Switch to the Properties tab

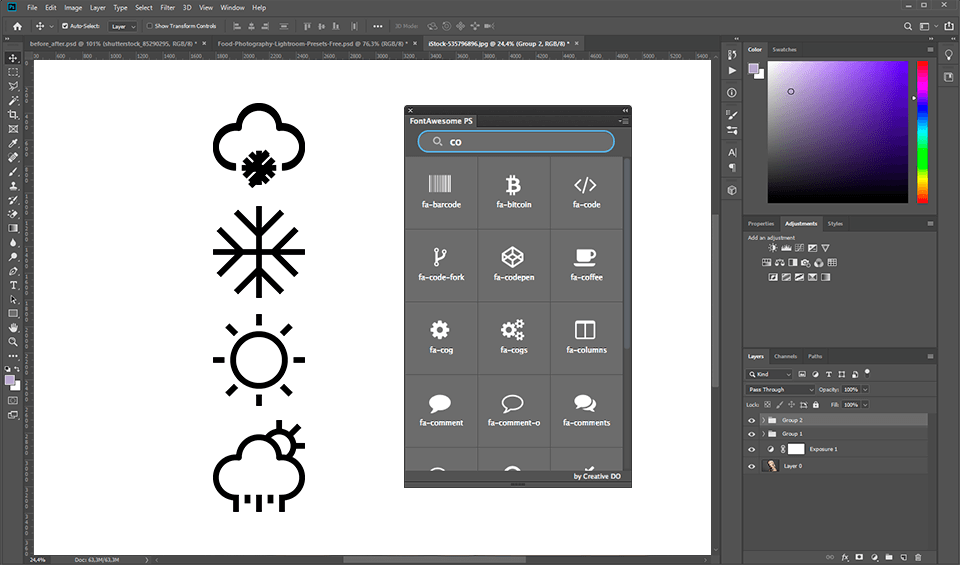[761, 223]
